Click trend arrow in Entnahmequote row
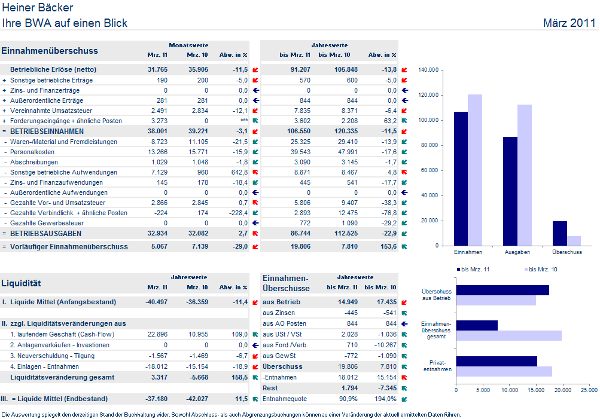 (x=404, y=399)
